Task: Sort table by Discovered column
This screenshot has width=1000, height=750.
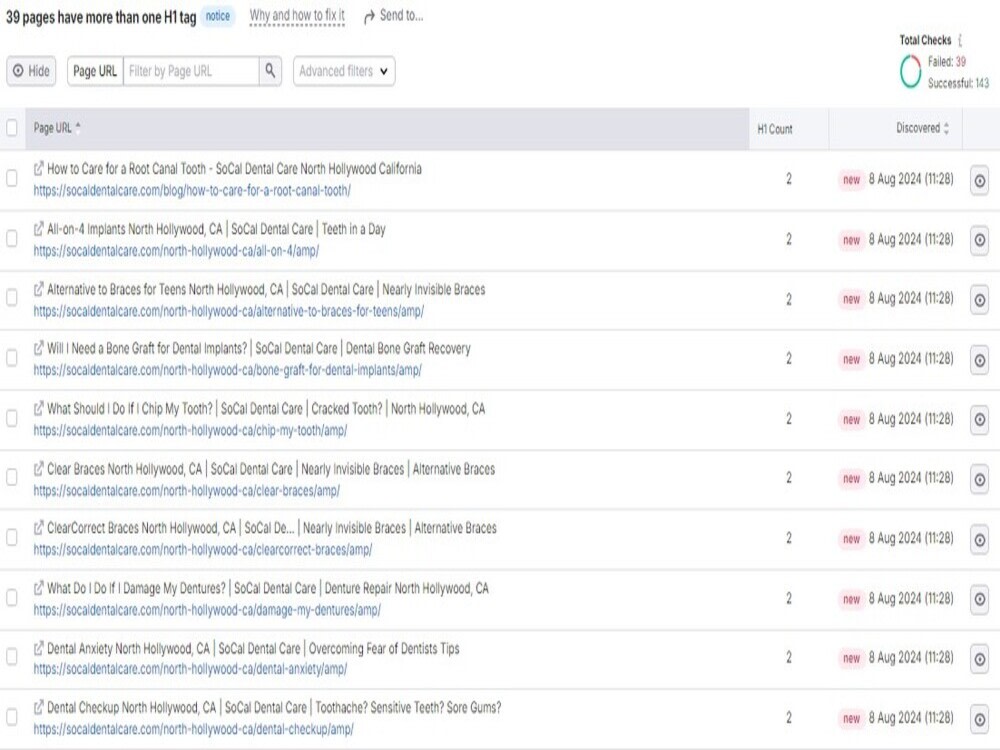Action: (x=922, y=128)
